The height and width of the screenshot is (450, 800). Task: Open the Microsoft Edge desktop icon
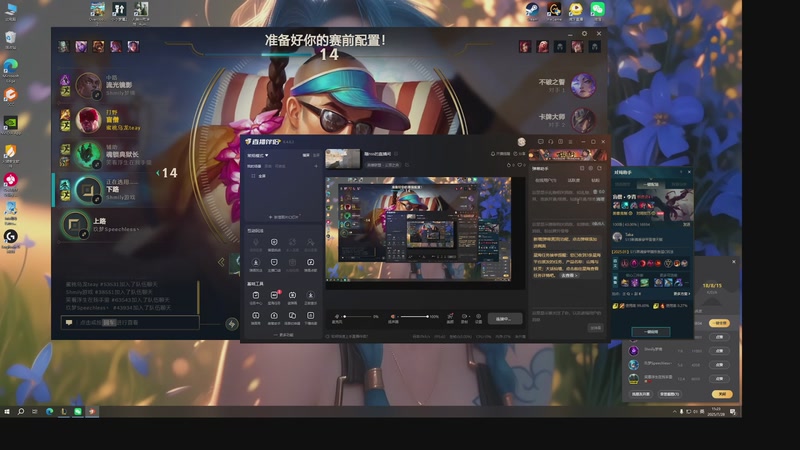tap(11, 69)
